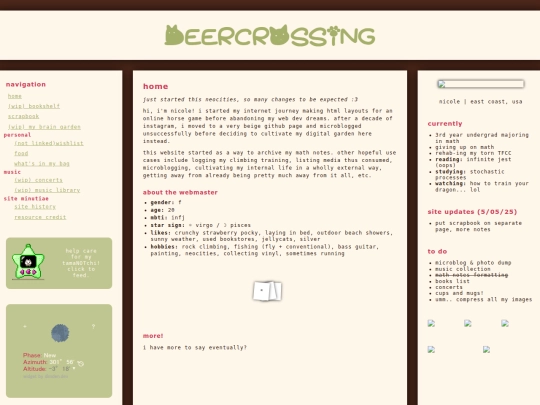Screen dimensions: 540x405
Task: Click the broken banner image above nicole
Action: [x=481, y=84]
